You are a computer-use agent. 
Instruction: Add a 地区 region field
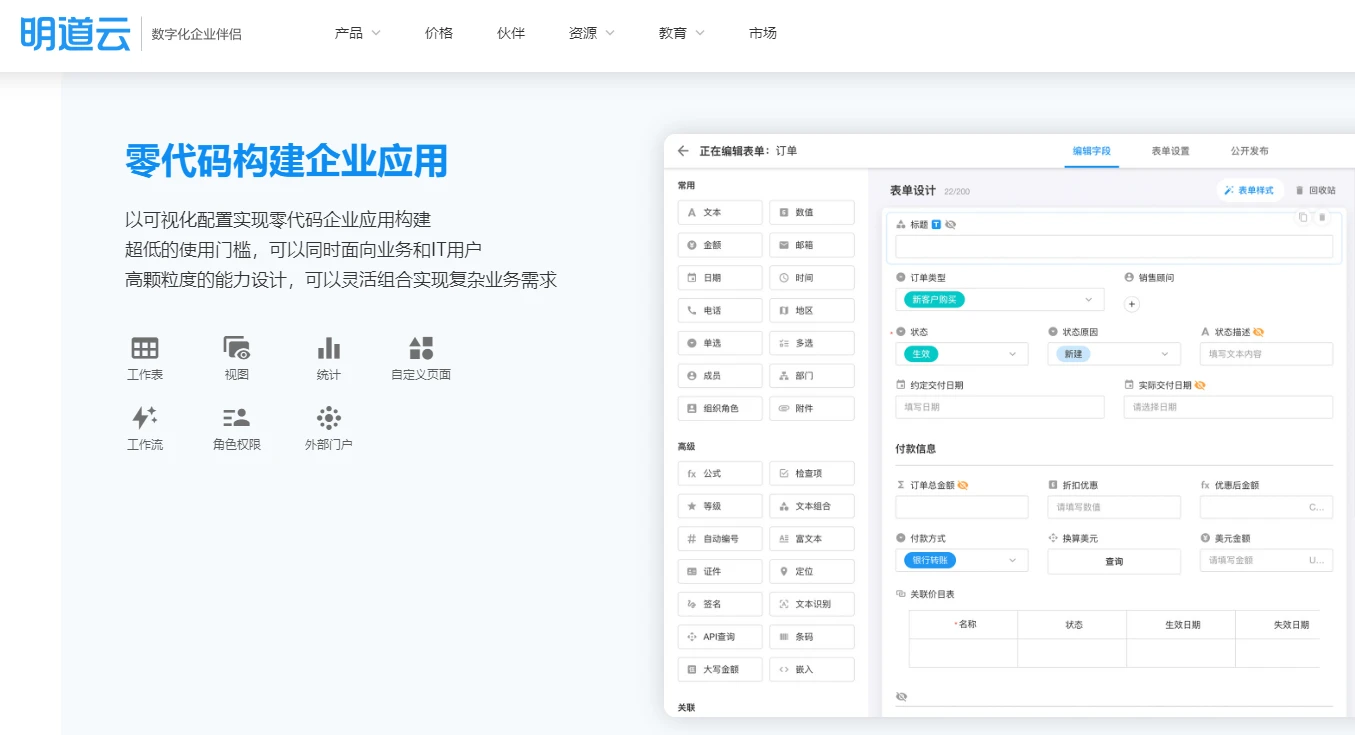pyautogui.click(x=812, y=310)
